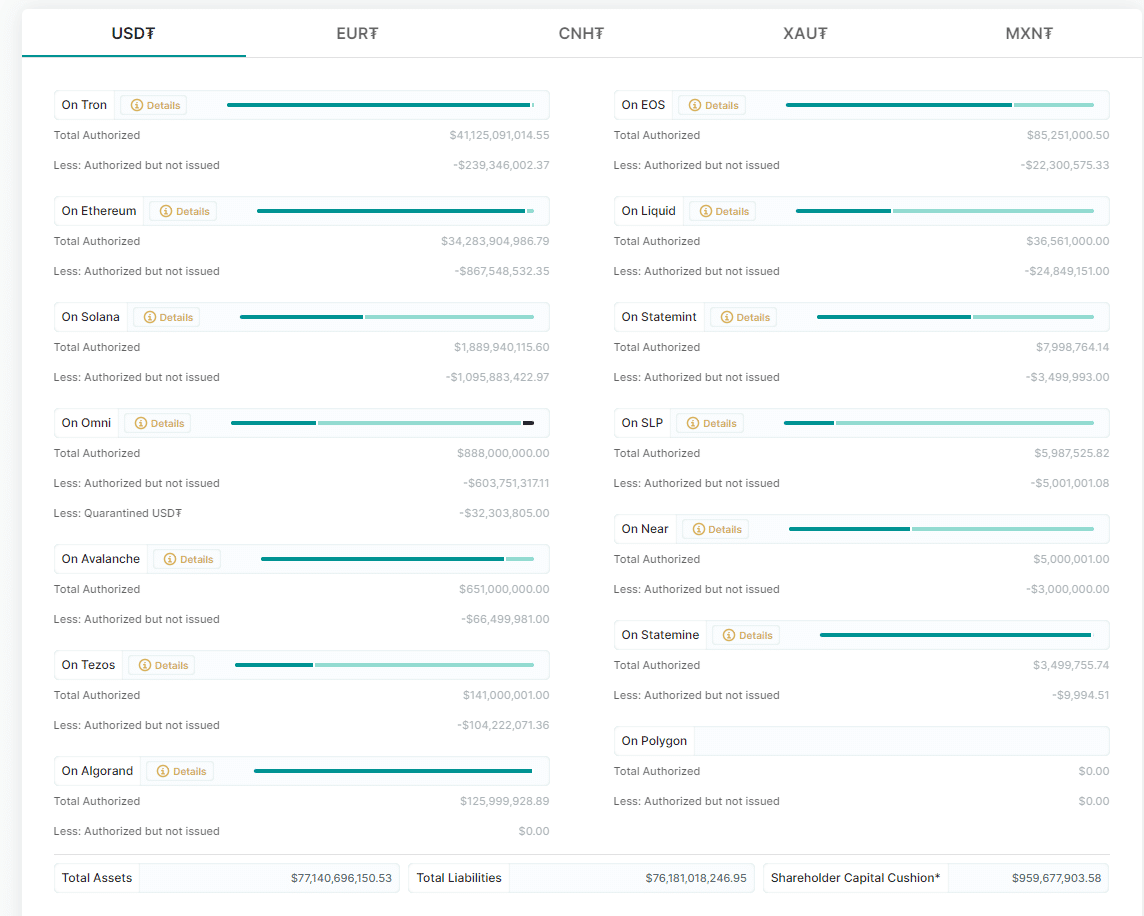Click the Details icon beside On Omni
This screenshot has width=1144, height=916.
point(141,423)
